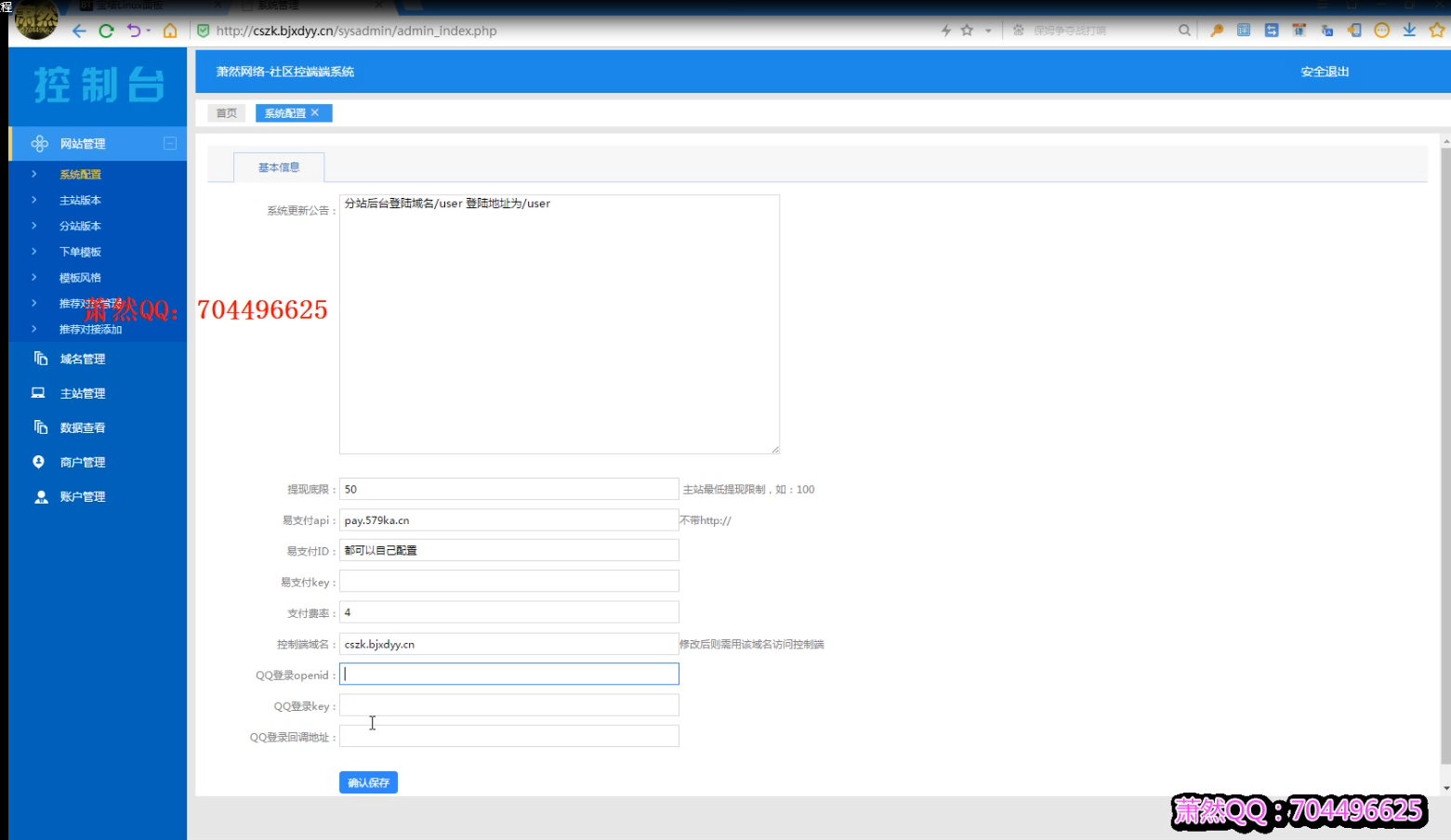Select the 基本信息 tab

[279, 167]
